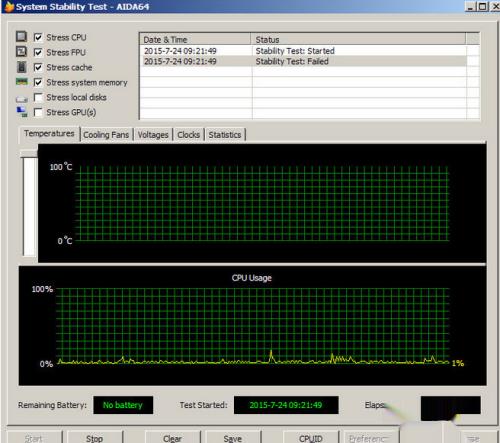
Task: Click the Stop button
Action: pos(94,438)
